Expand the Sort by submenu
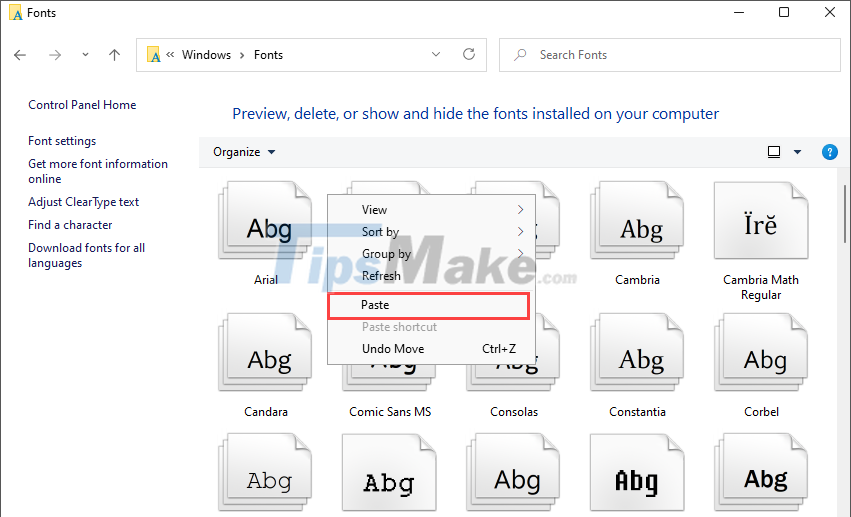This screenshot has height=517, width=851. point(431,232)
